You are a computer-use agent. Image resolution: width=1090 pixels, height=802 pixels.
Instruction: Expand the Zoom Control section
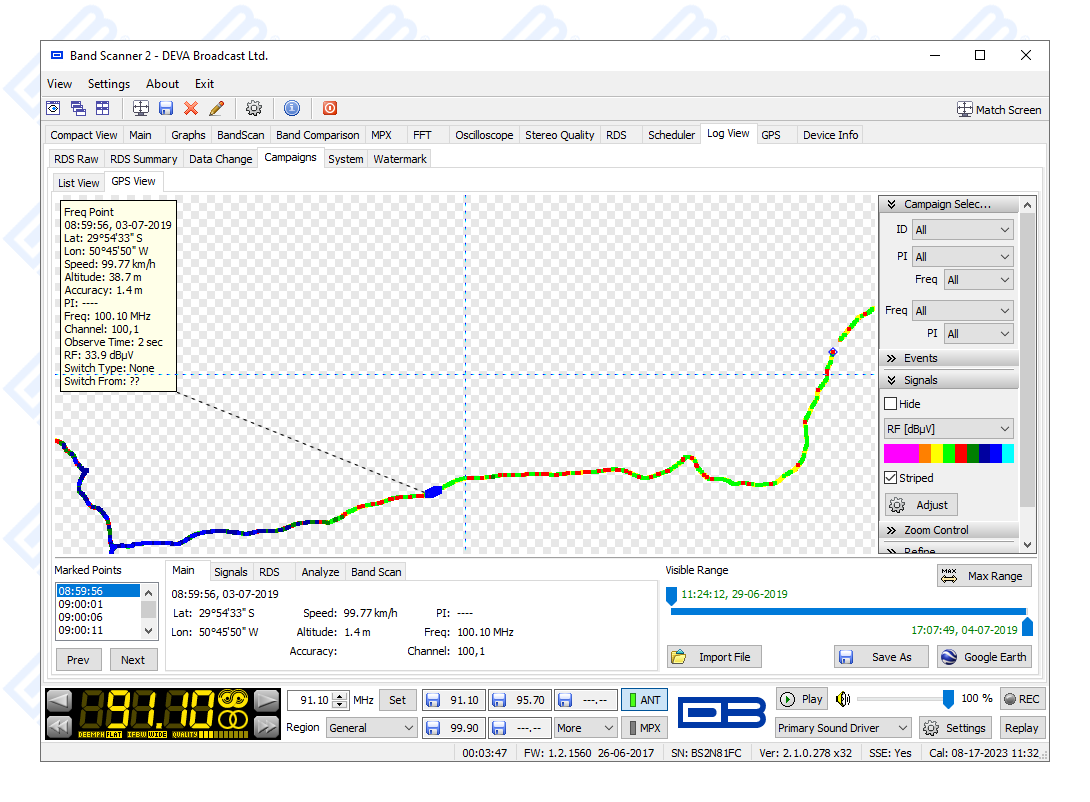[x=936, y=530]
